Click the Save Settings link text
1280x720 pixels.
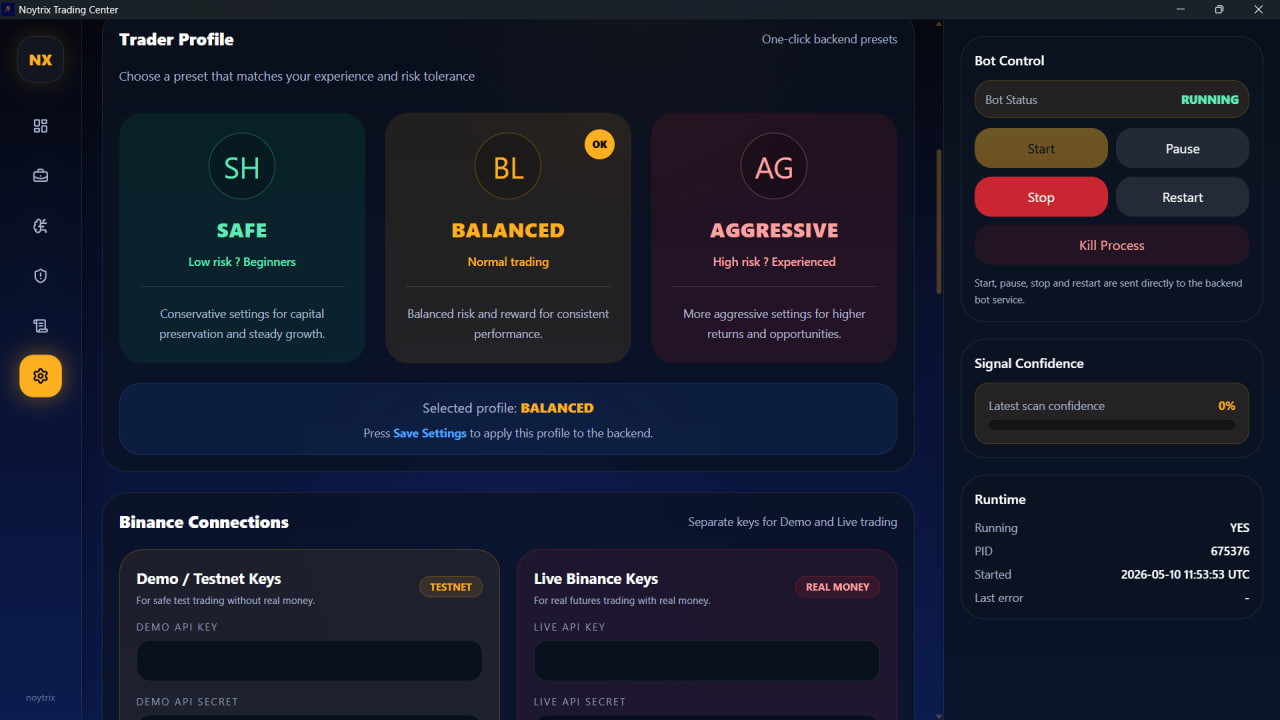point(430,433)
